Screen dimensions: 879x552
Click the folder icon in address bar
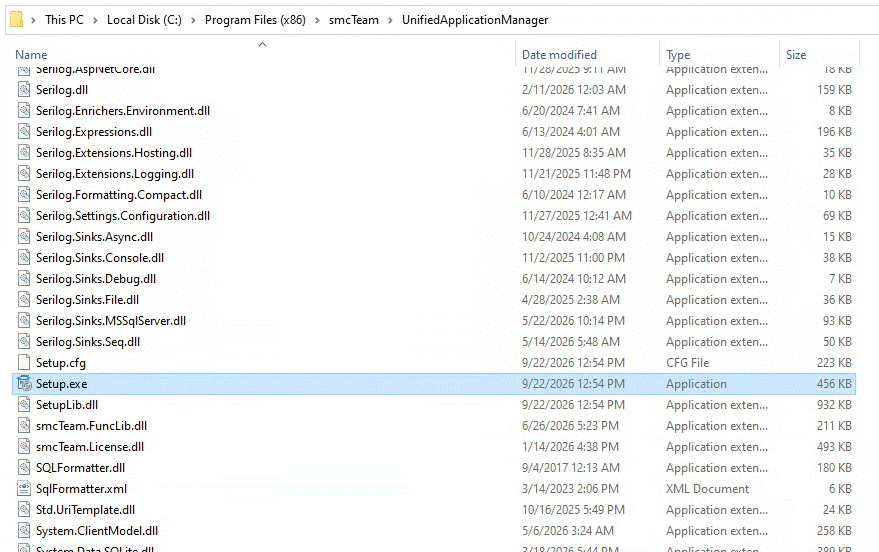16,20
